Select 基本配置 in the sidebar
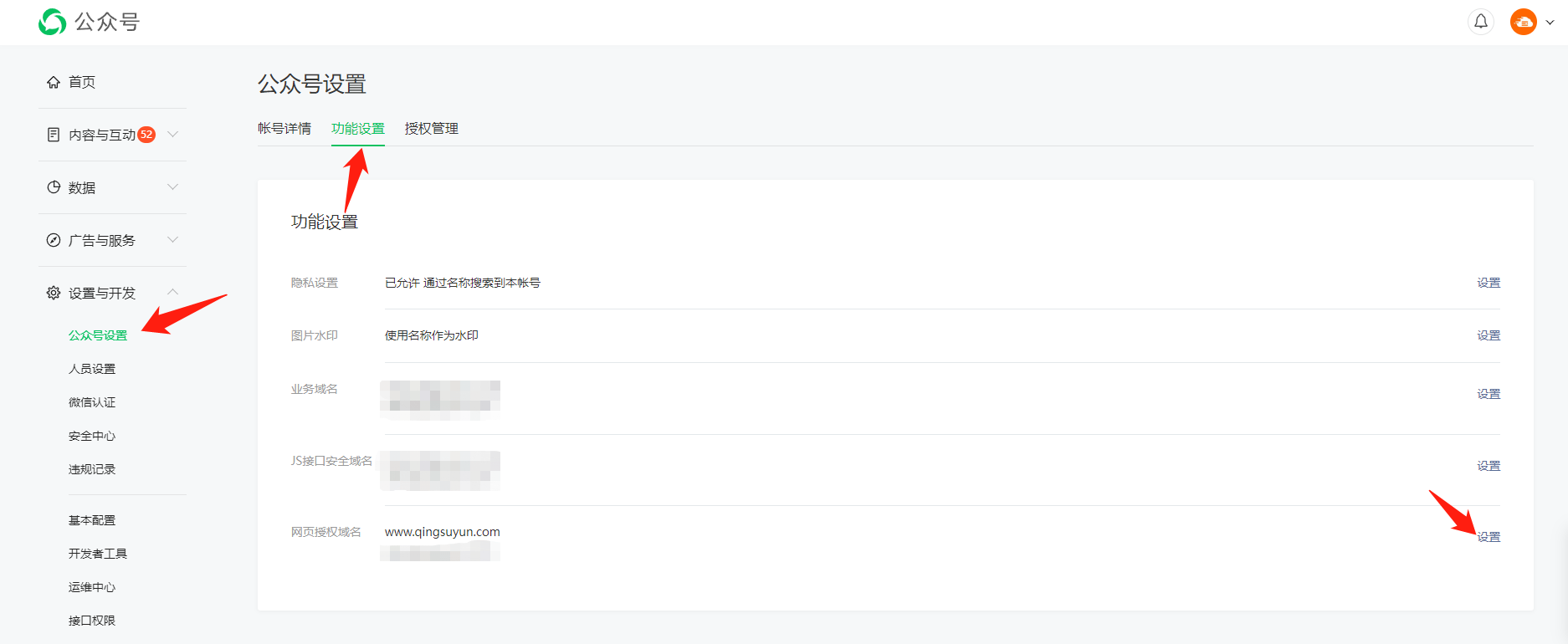Viewport: 1568px width, 644px height. 92,520
